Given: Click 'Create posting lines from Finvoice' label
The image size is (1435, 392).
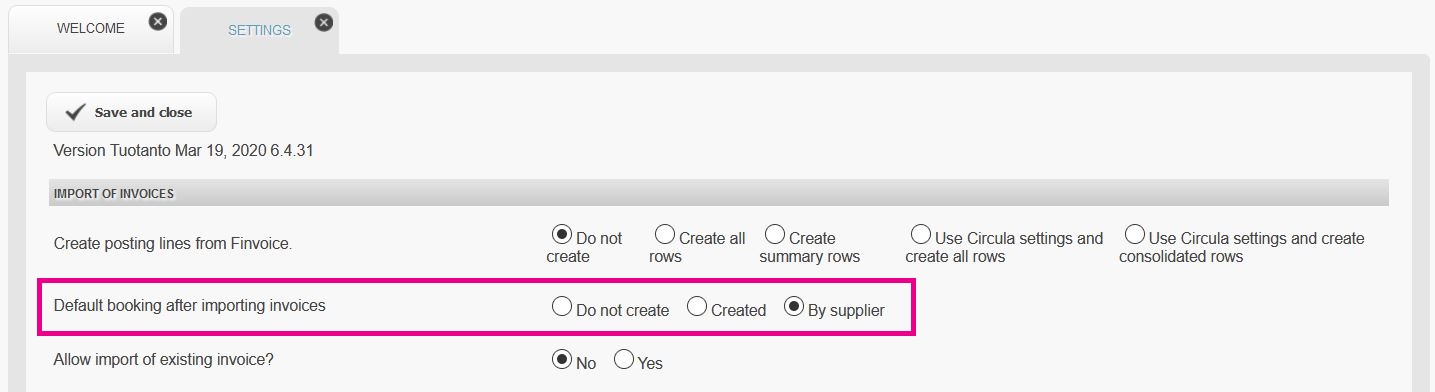Looking at the screenshot, I should pos(173,243).
